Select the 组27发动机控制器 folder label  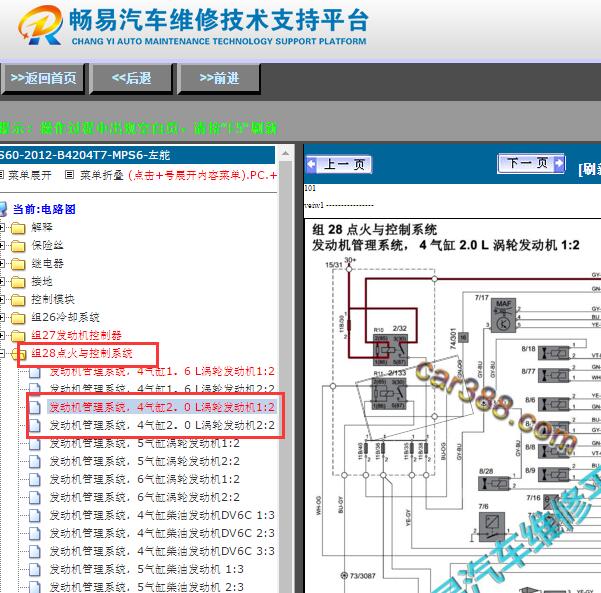pyautogui.click(x=76, y=335)
